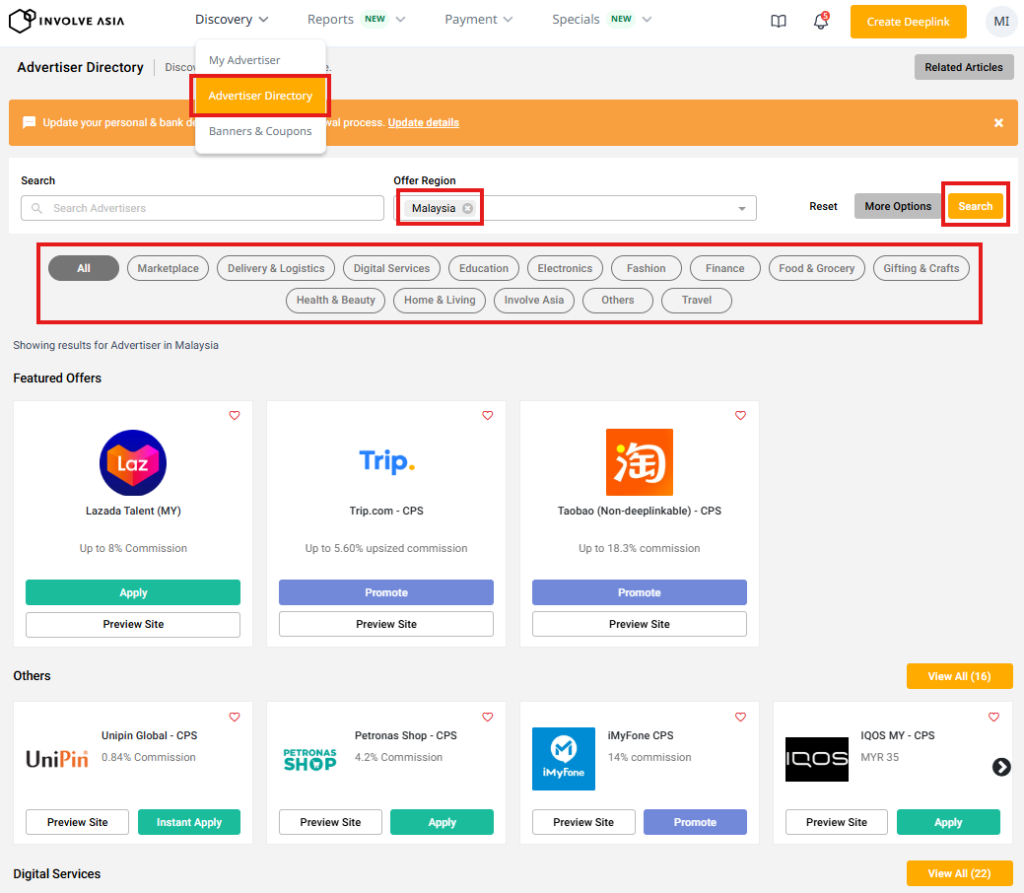Expand the Reports menu
The width and height of the screenshot is (1024, 893).
point(355,19)
